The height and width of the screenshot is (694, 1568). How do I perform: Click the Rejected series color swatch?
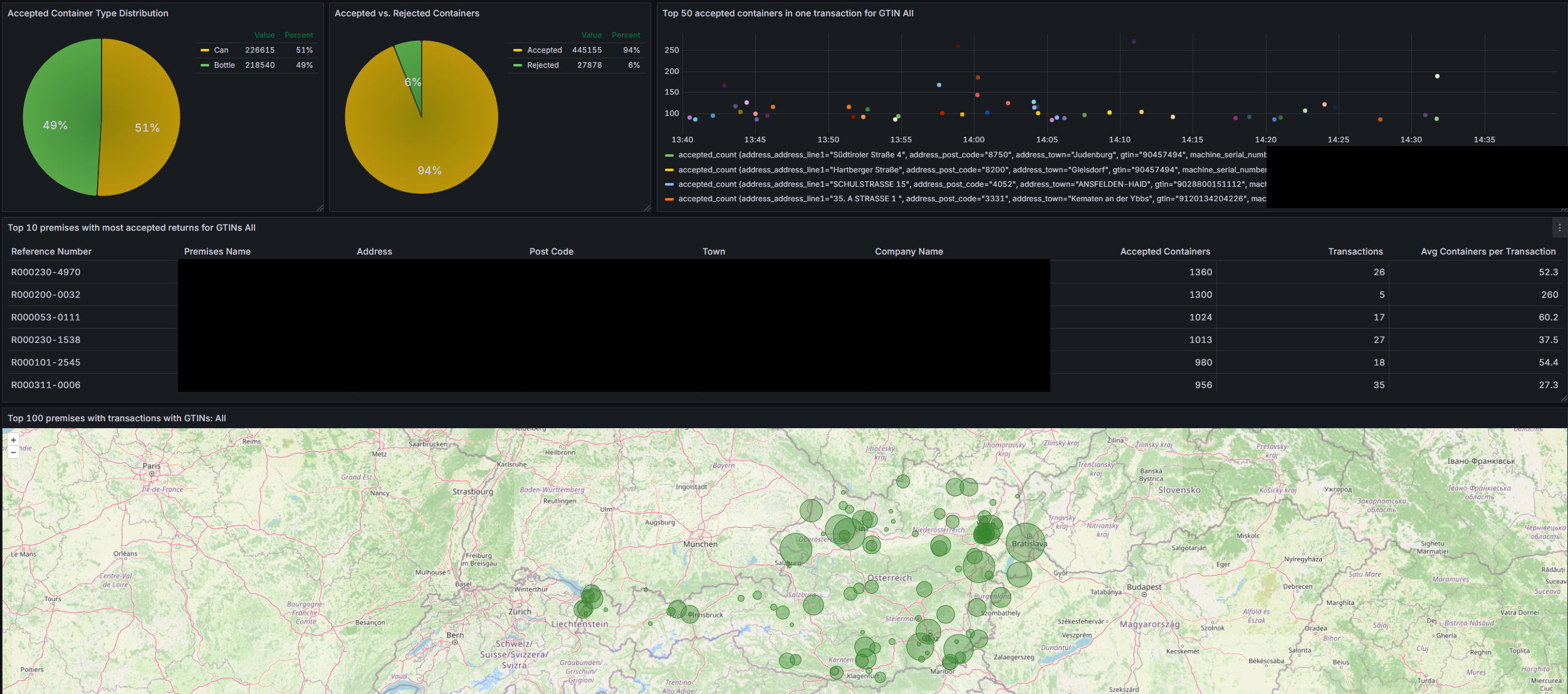click(x=518, y=65)
